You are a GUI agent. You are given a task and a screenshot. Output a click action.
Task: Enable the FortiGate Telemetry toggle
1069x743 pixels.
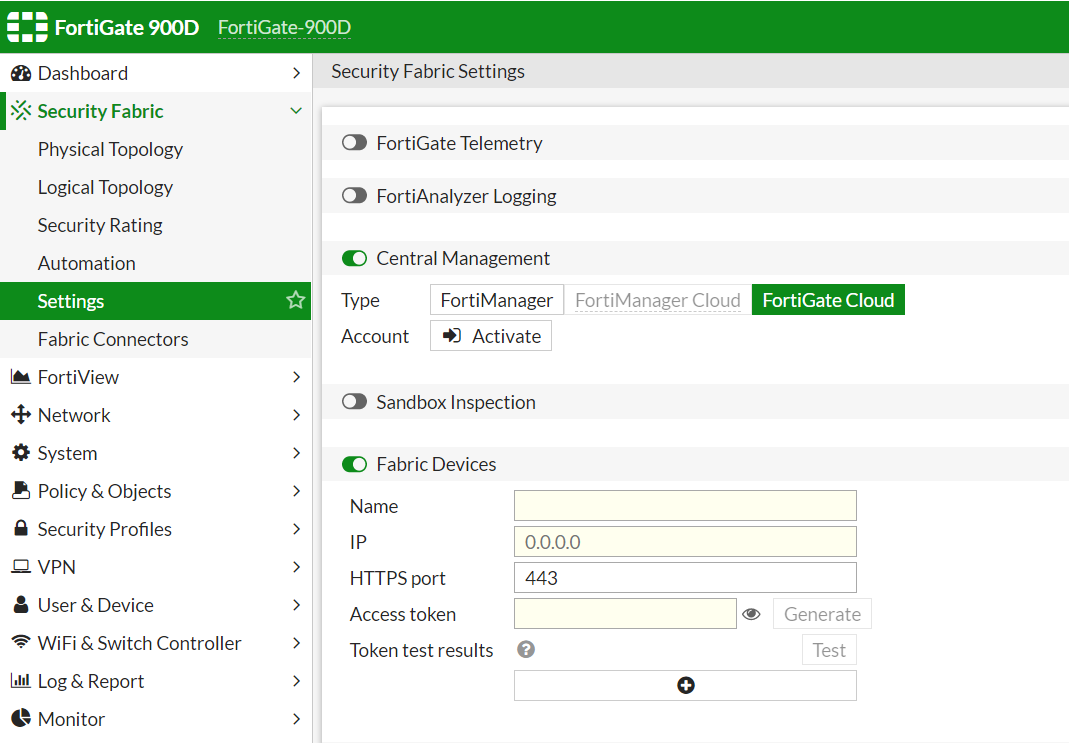coord(354,143)
